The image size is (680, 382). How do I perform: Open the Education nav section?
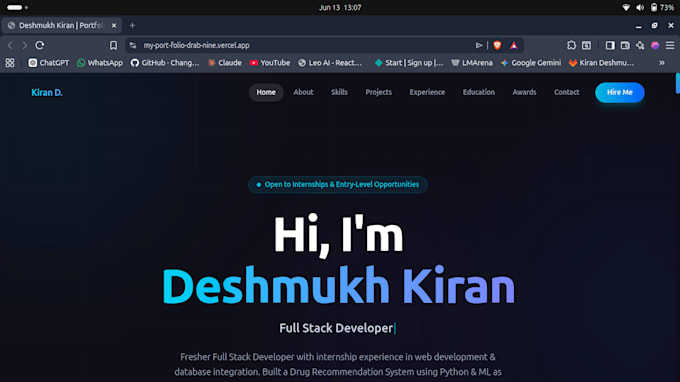coord(479,92)
